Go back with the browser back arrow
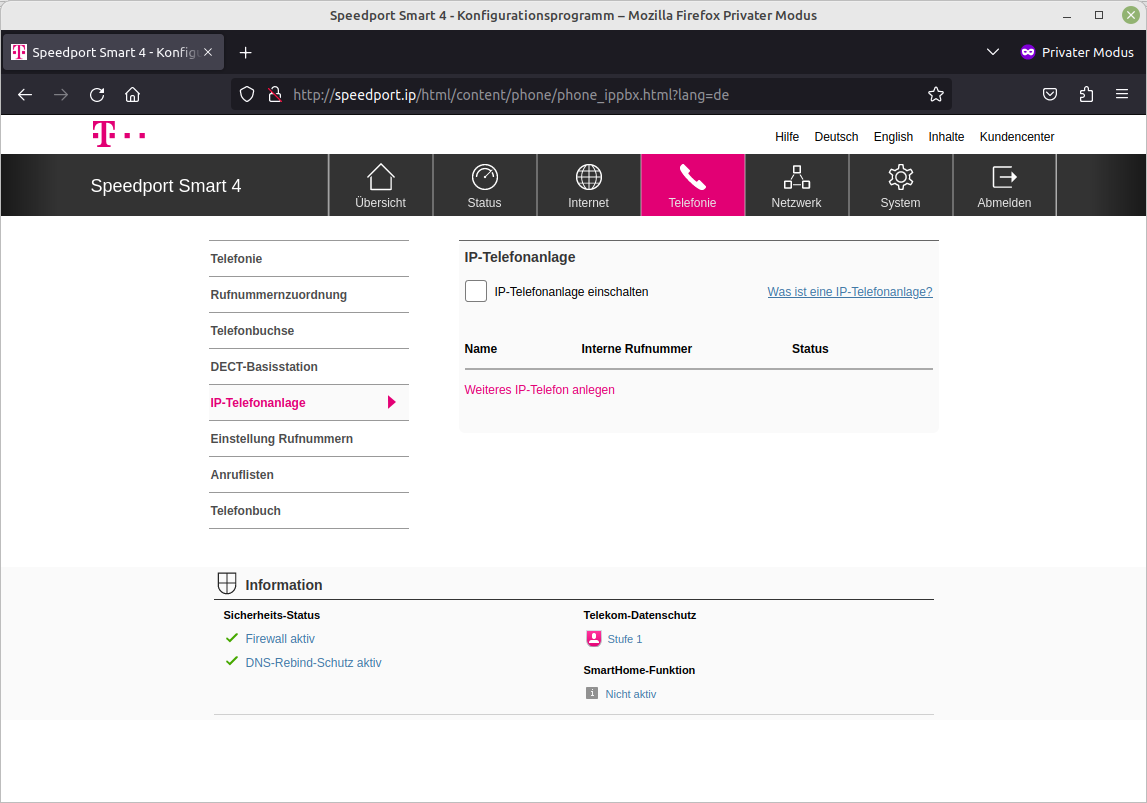This screenshot has width=1147, height=803. point(25,94)
